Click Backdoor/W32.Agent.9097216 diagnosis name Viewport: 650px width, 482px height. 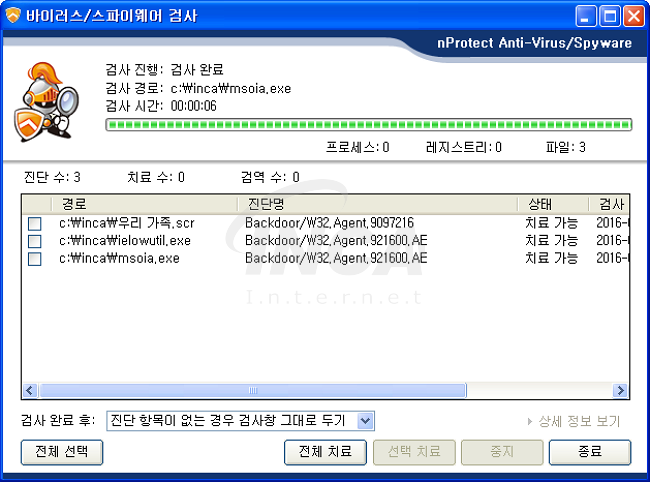pyautogui.click(x=329, y=223)
